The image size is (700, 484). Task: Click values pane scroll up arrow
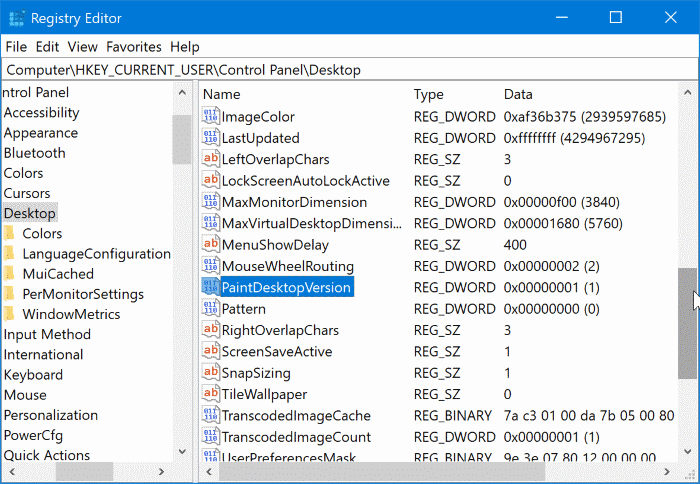[688, 93]
